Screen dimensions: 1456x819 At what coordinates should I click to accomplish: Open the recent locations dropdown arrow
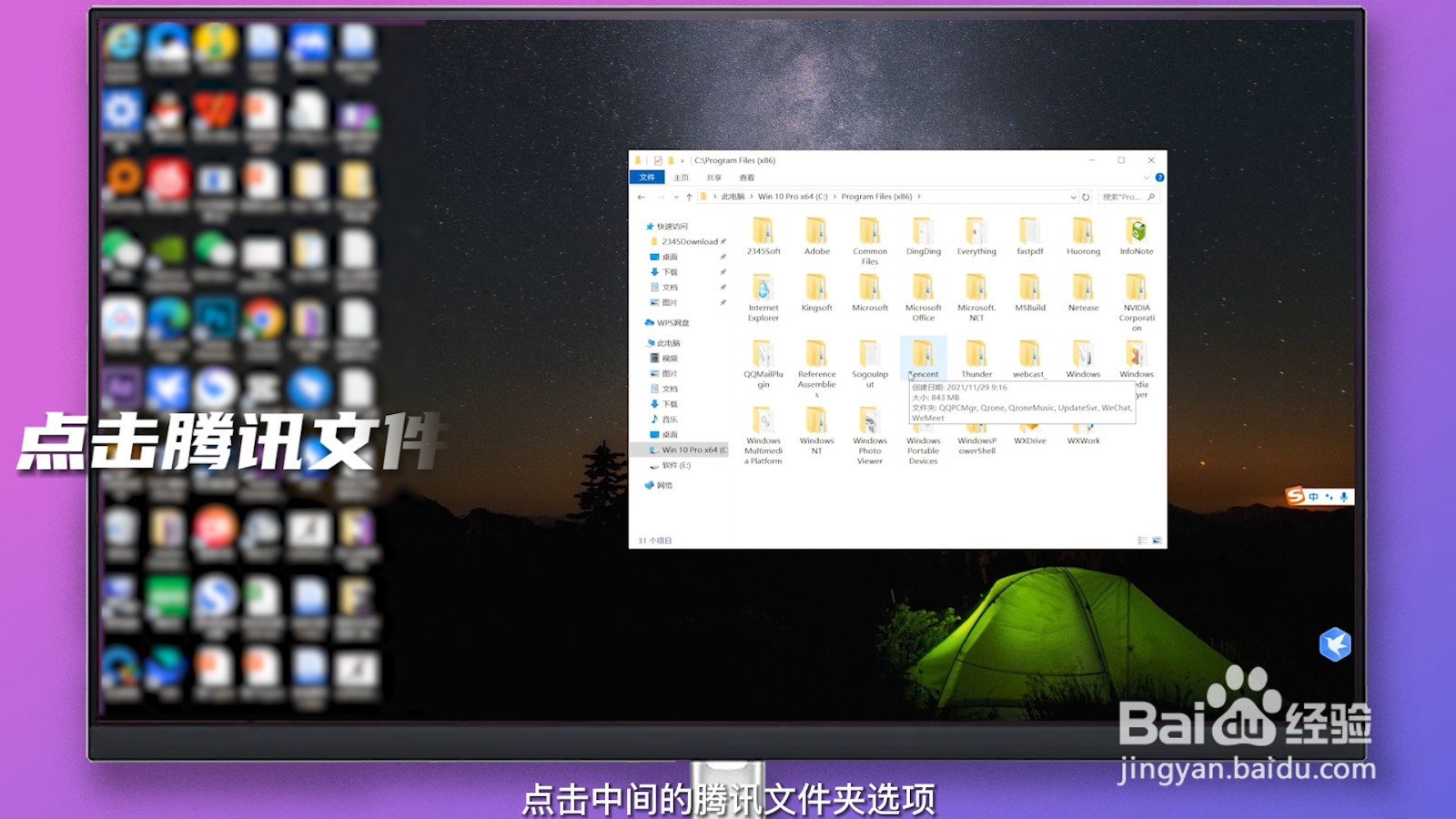pos(675,197)
